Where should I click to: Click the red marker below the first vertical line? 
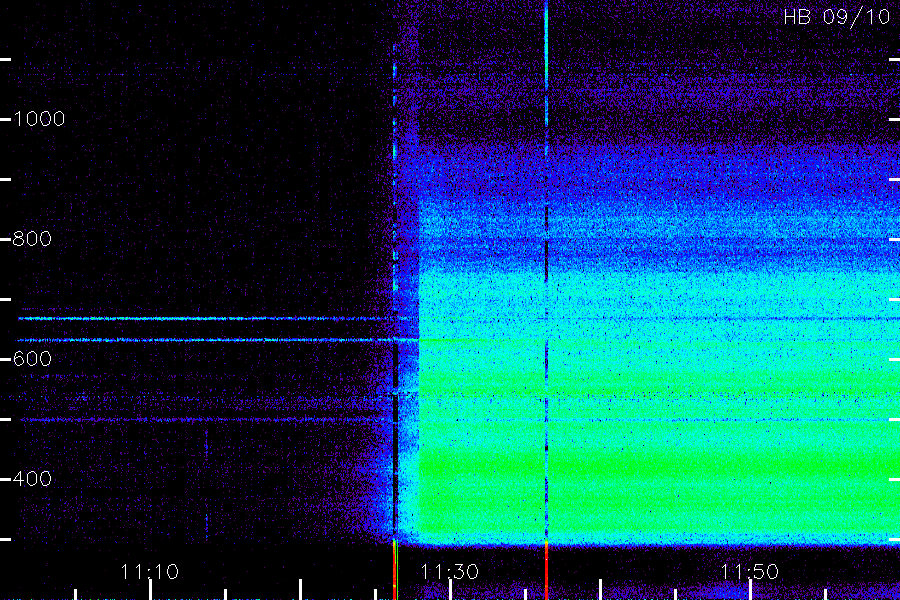click(395, 570)
